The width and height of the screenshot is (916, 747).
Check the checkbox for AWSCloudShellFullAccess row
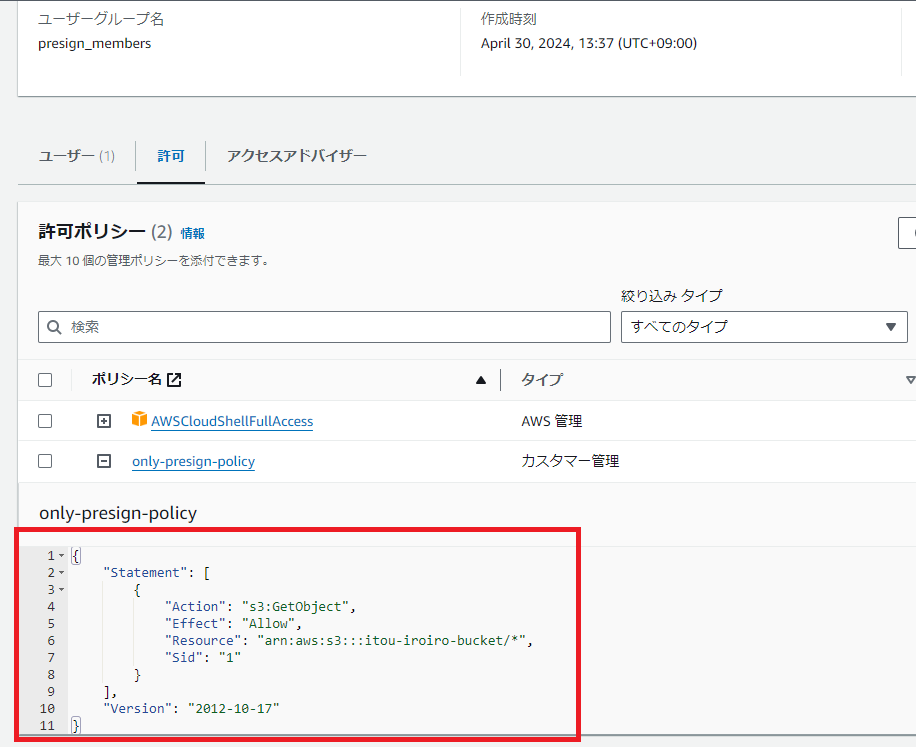pos(45,420)
